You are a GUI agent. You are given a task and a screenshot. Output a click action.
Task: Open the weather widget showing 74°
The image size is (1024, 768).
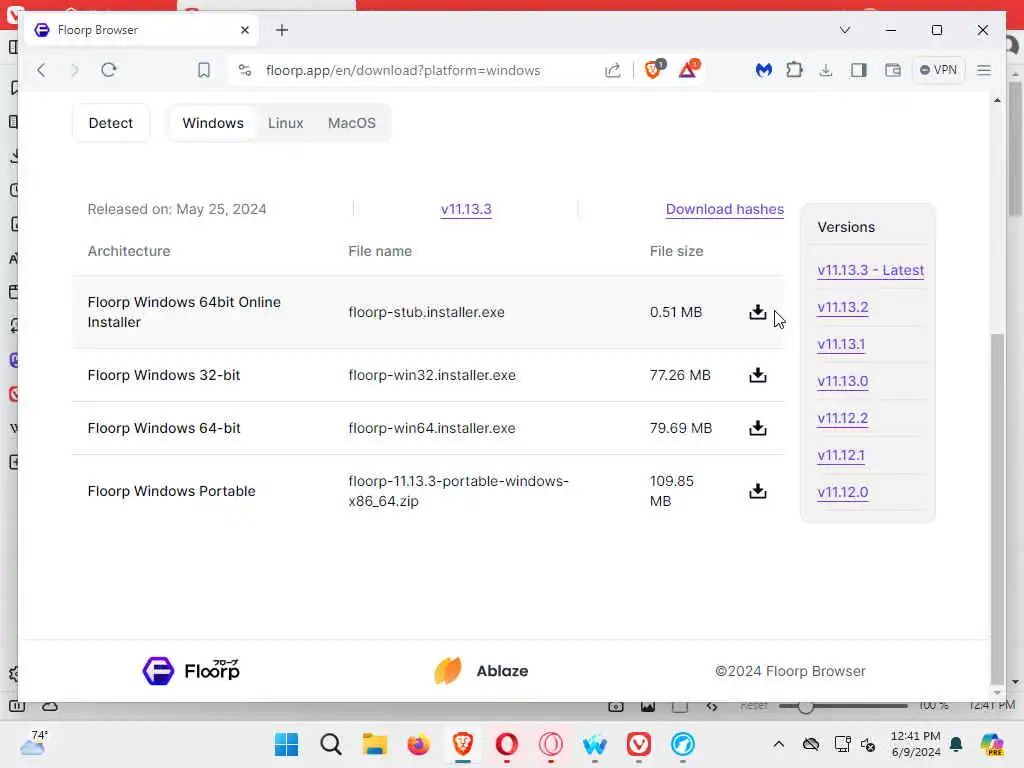(x=33, y=743)
